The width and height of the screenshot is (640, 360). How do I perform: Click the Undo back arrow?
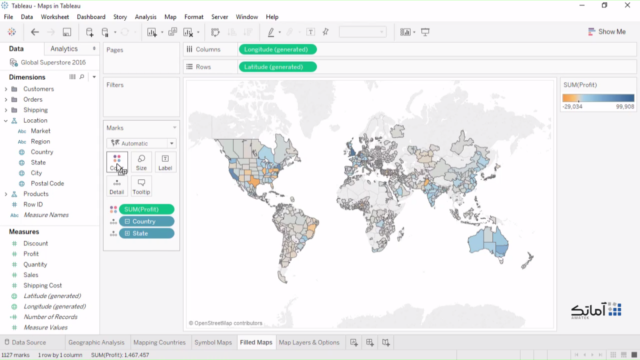tap(35, 32)
